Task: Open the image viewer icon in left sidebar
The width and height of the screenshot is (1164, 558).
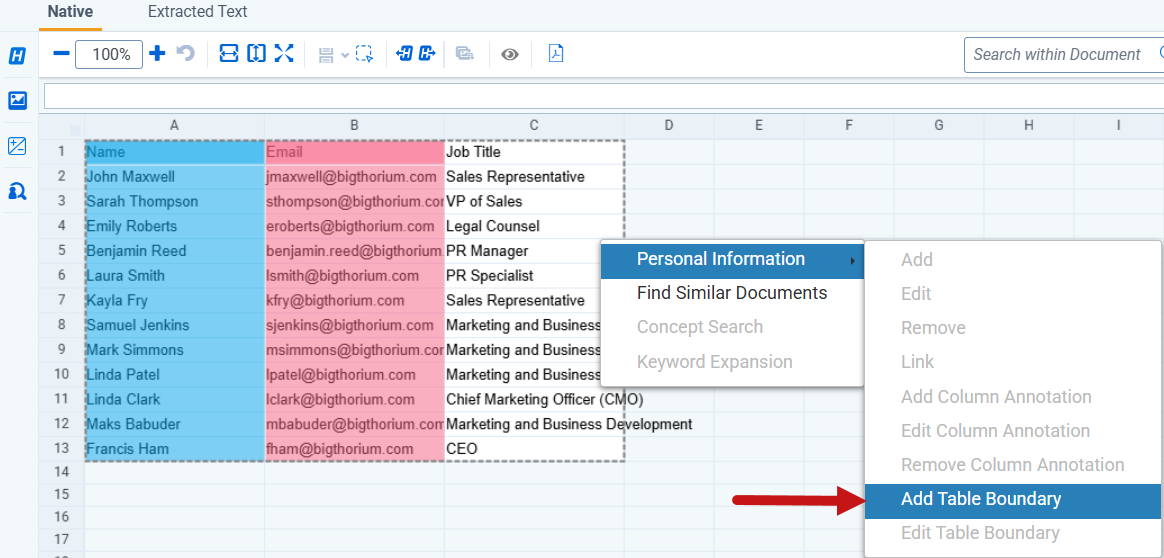Action: 18,100
